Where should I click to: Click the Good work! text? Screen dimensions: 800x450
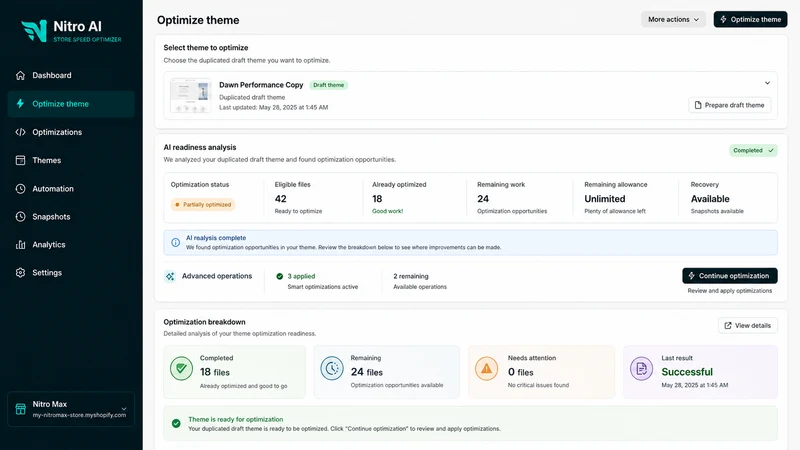tap(388, 211)
